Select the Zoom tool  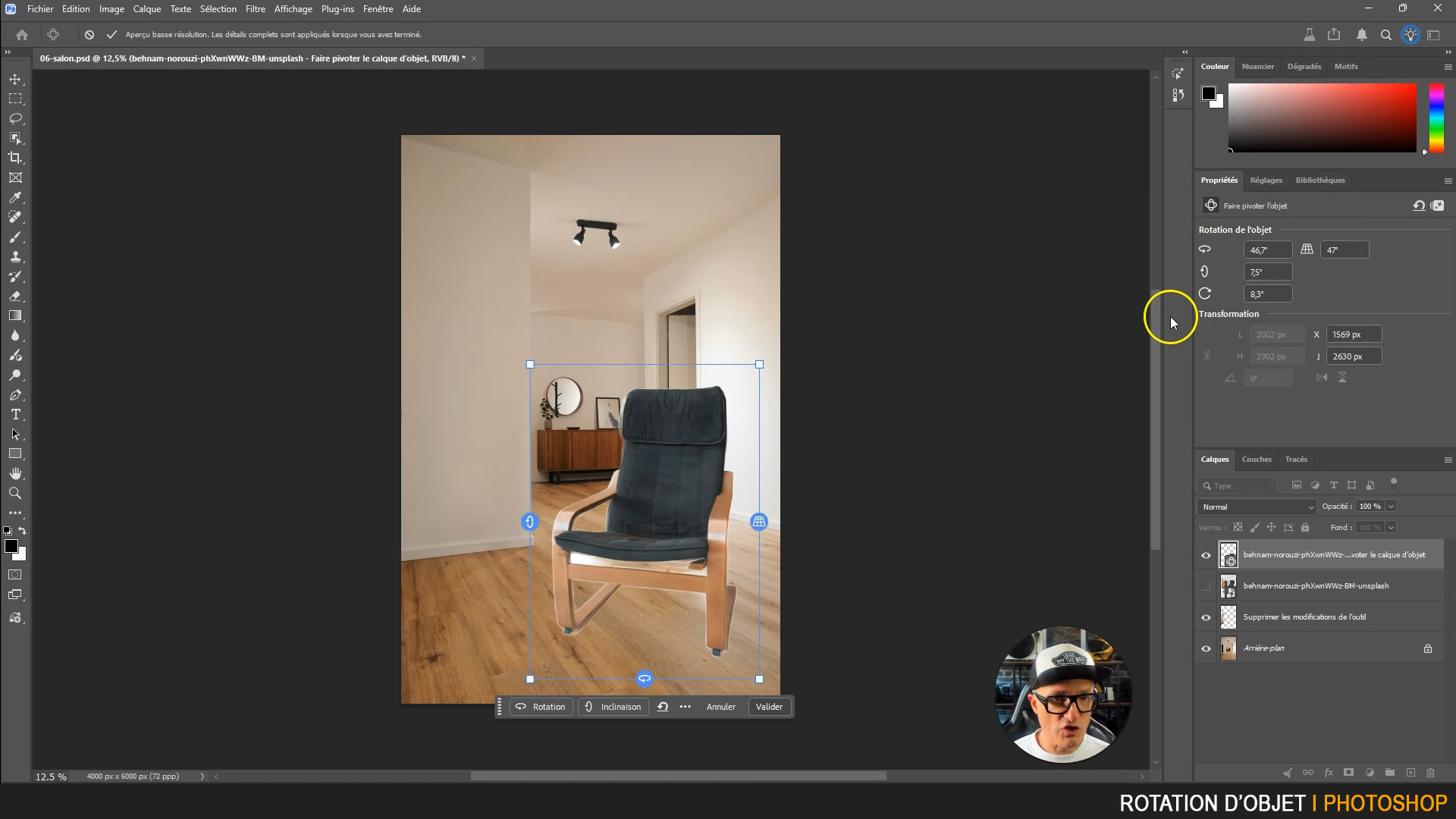pyautogui.click(x=15, y=493)
